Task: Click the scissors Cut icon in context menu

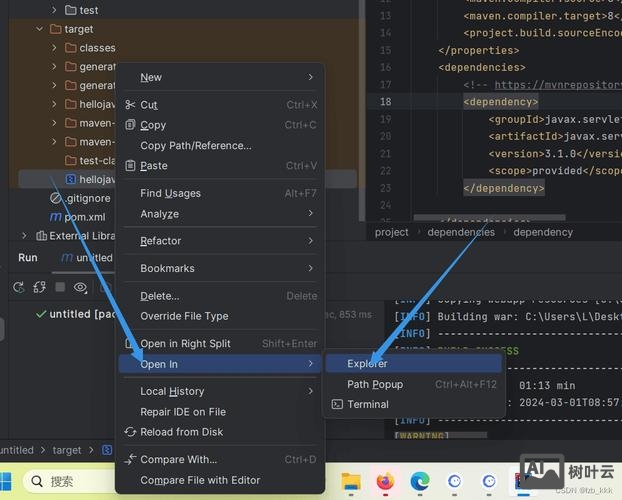Action: coord(130,105)
